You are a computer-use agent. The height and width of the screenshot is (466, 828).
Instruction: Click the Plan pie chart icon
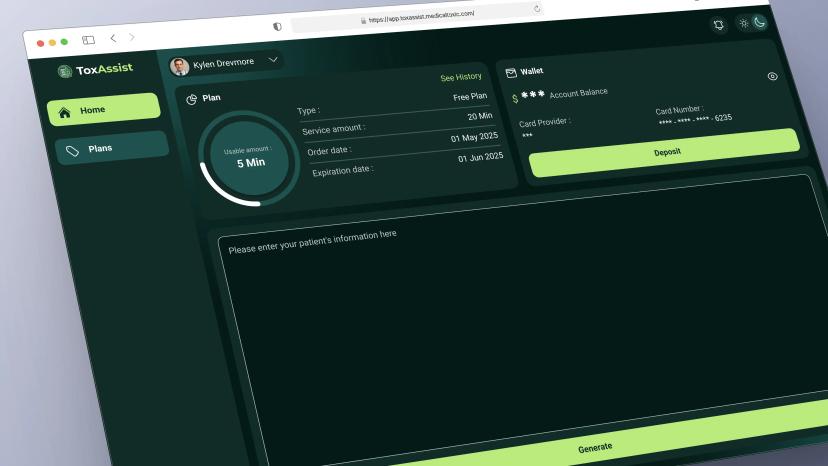click(192, 99)
